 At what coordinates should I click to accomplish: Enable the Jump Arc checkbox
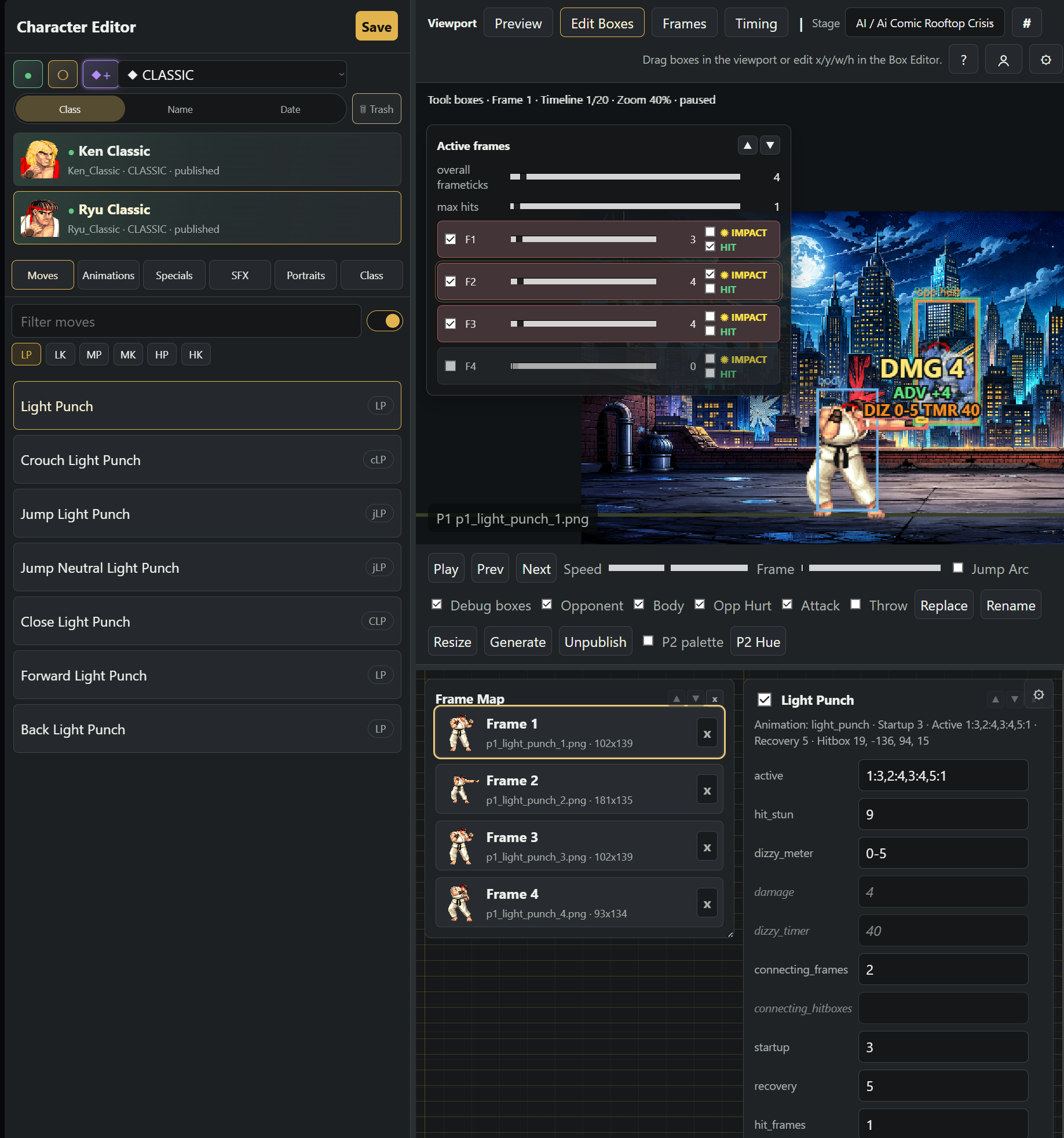click(x=958, y=568)
